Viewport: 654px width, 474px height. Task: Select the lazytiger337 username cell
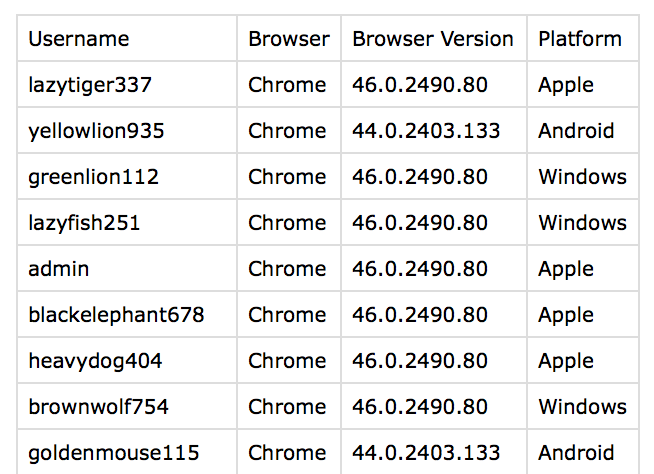point(127,85)
